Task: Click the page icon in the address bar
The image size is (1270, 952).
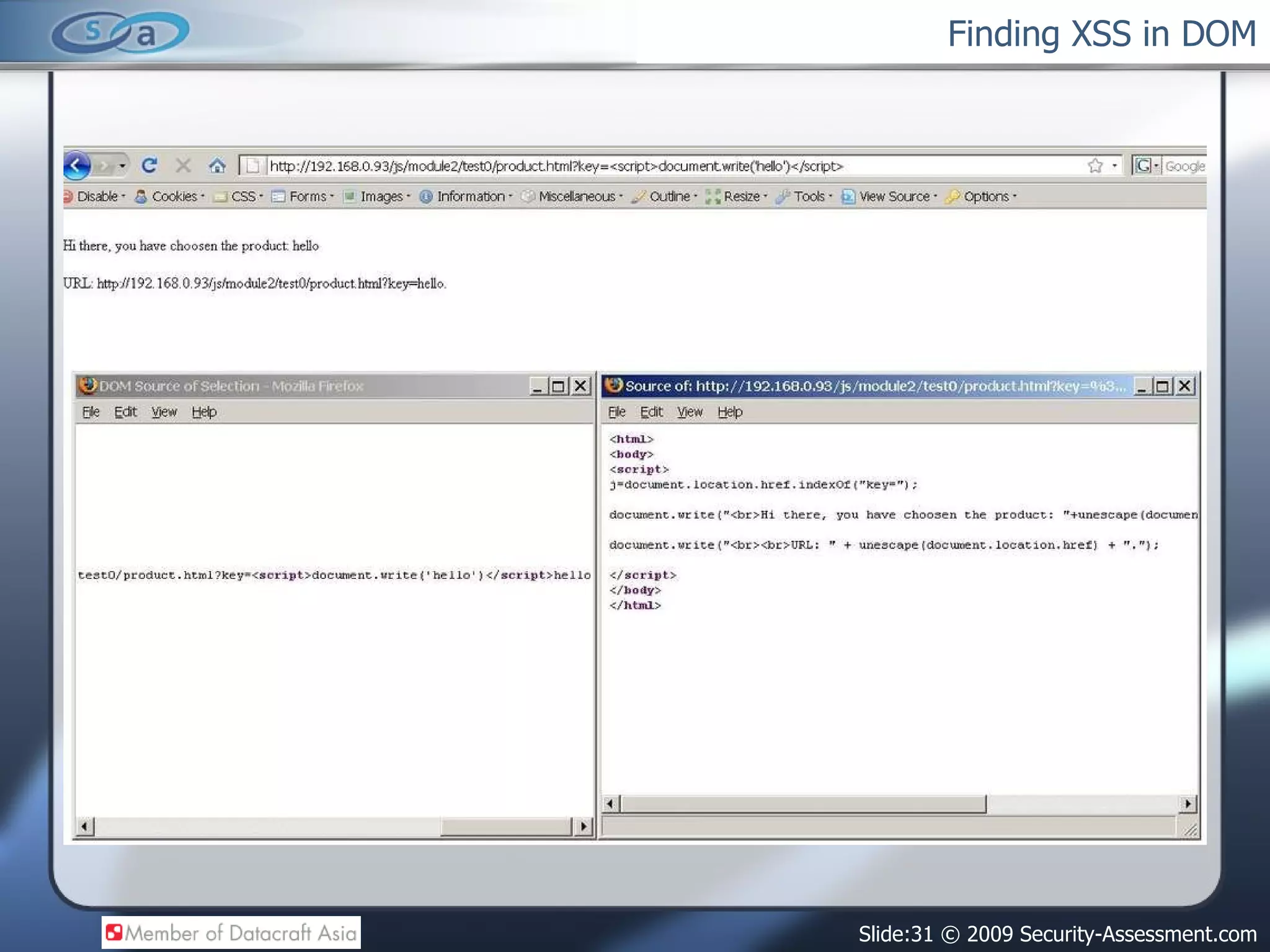Action: coord(252,165)
